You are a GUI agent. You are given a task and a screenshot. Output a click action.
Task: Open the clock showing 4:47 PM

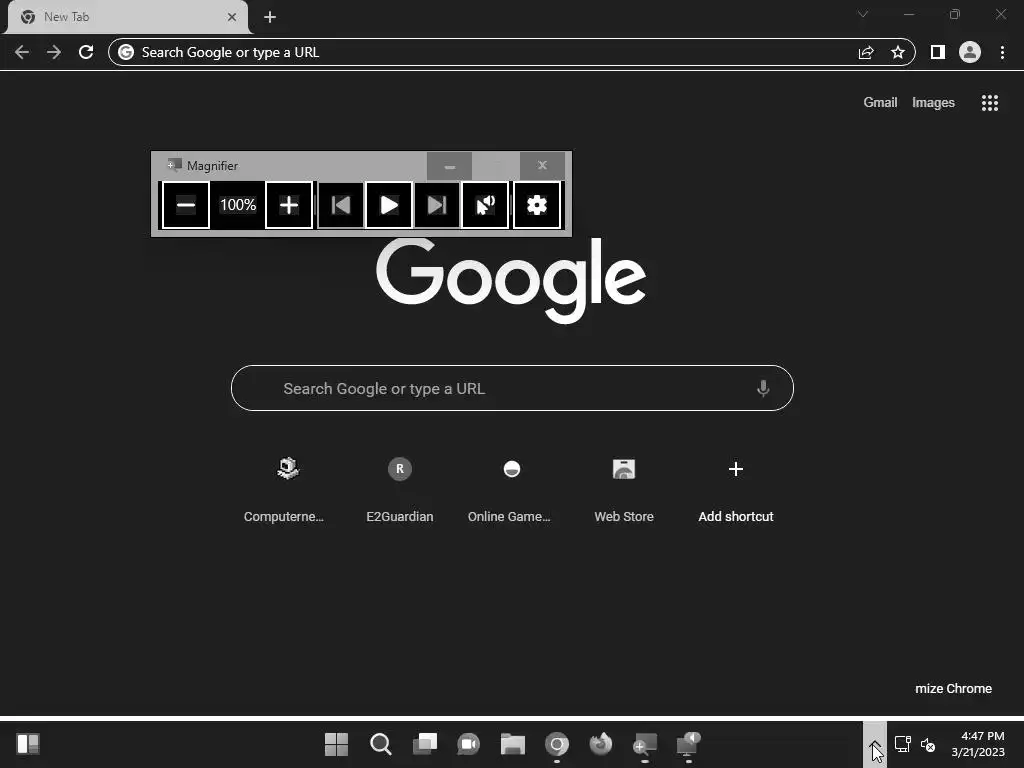(x=978, y=744)
